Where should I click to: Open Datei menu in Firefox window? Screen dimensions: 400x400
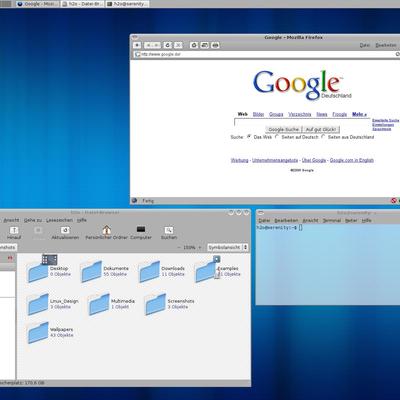coord(365,45)
